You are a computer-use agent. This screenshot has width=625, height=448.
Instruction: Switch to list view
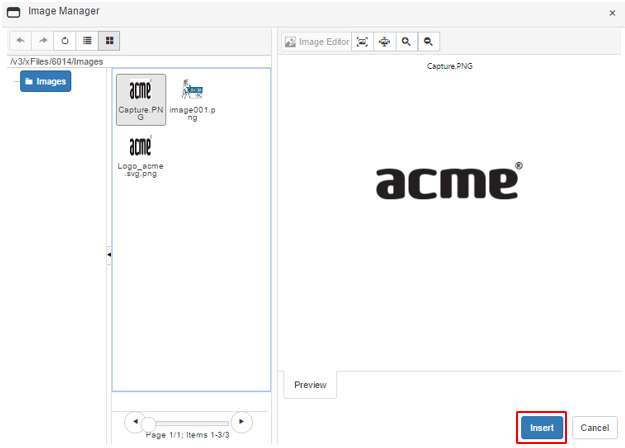point(87,41)
